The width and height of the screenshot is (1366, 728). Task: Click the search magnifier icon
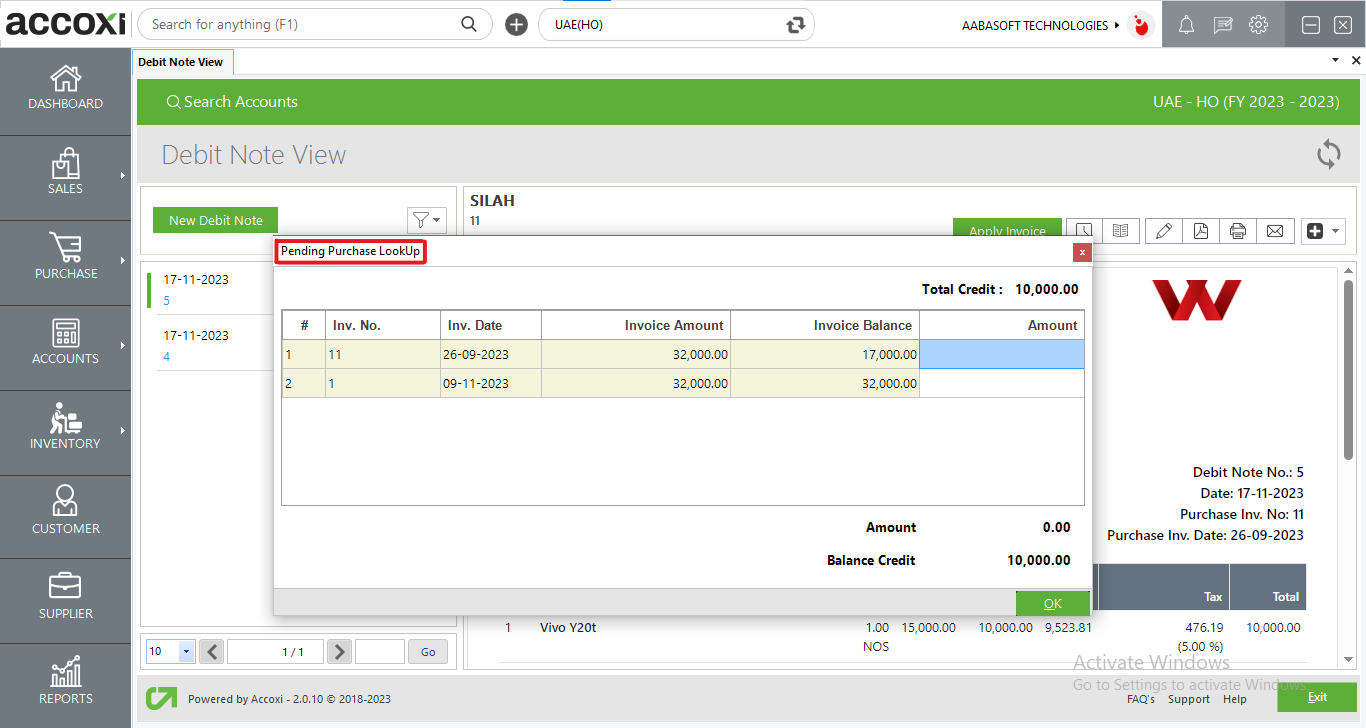click(x=468, y=23)
